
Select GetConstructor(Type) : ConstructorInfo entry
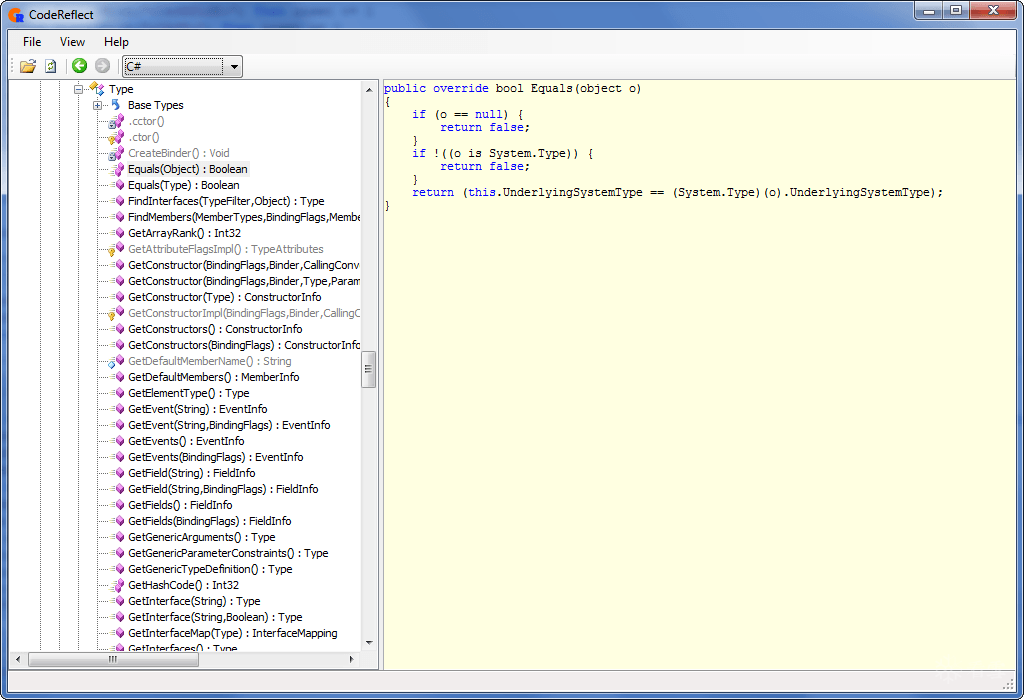225,297
